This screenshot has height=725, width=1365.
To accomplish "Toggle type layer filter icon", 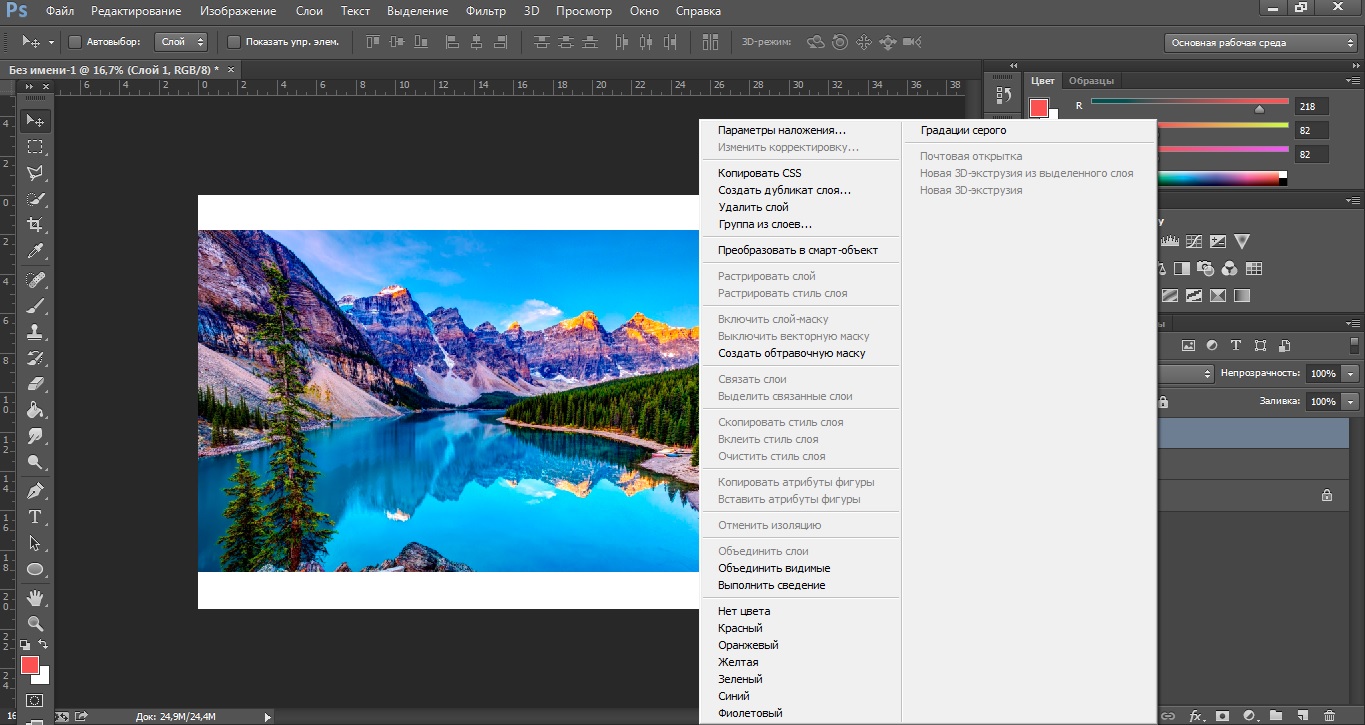I will tap(1236, 345).
